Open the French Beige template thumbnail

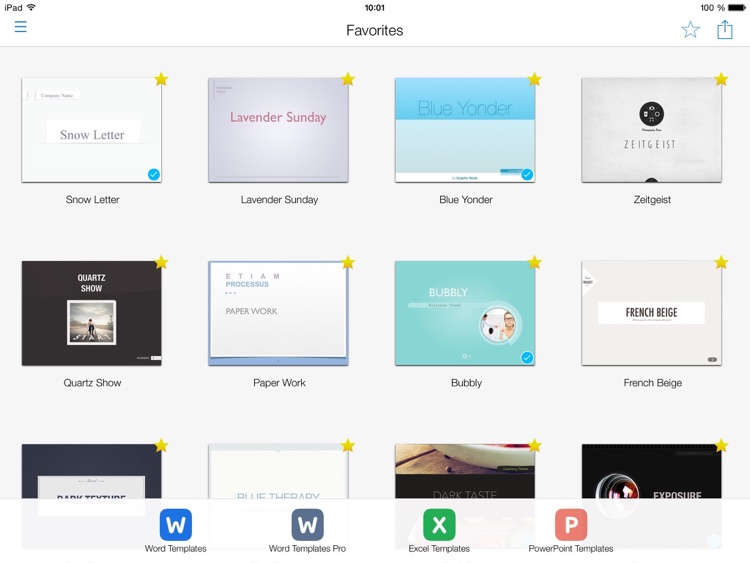point(651,313)
